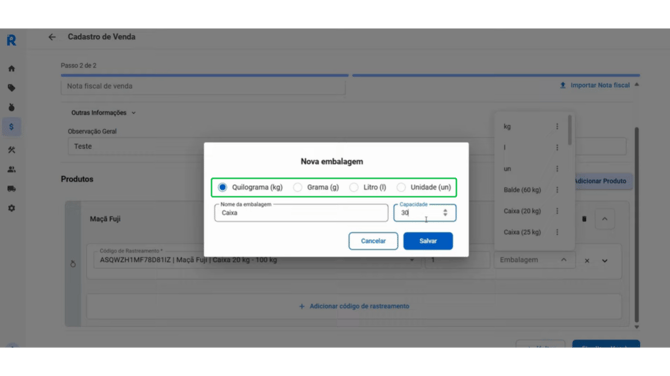The width and height of the screenshot is (670, 376).
Task: Remove tracking code row with X icon
Action: (x=587, y=261)
